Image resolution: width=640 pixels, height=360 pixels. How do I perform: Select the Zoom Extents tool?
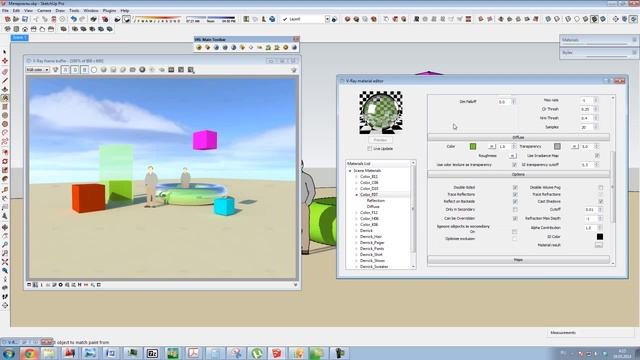(x=5, y=262)
